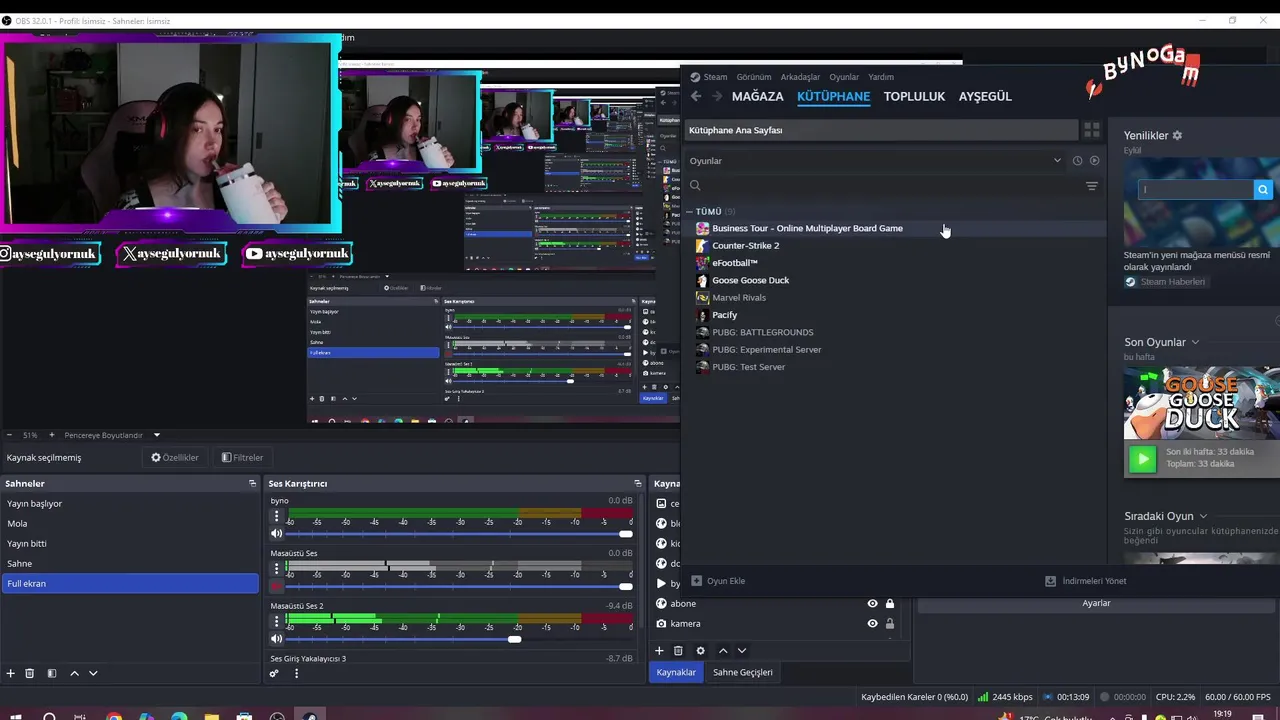Switch to Sahne Geçişleri tab

coord(742,672)
